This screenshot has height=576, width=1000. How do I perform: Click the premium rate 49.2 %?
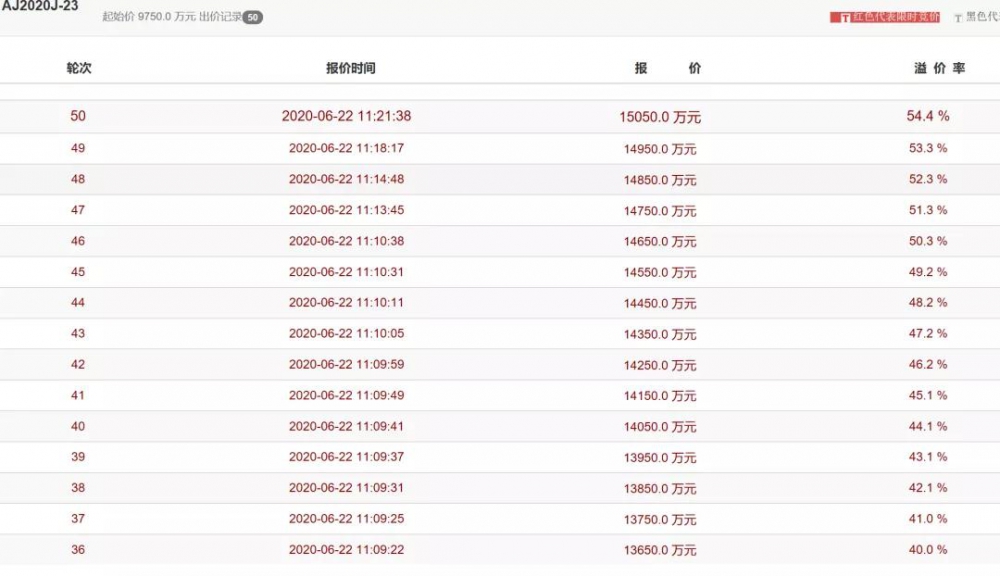pos(928,272)
